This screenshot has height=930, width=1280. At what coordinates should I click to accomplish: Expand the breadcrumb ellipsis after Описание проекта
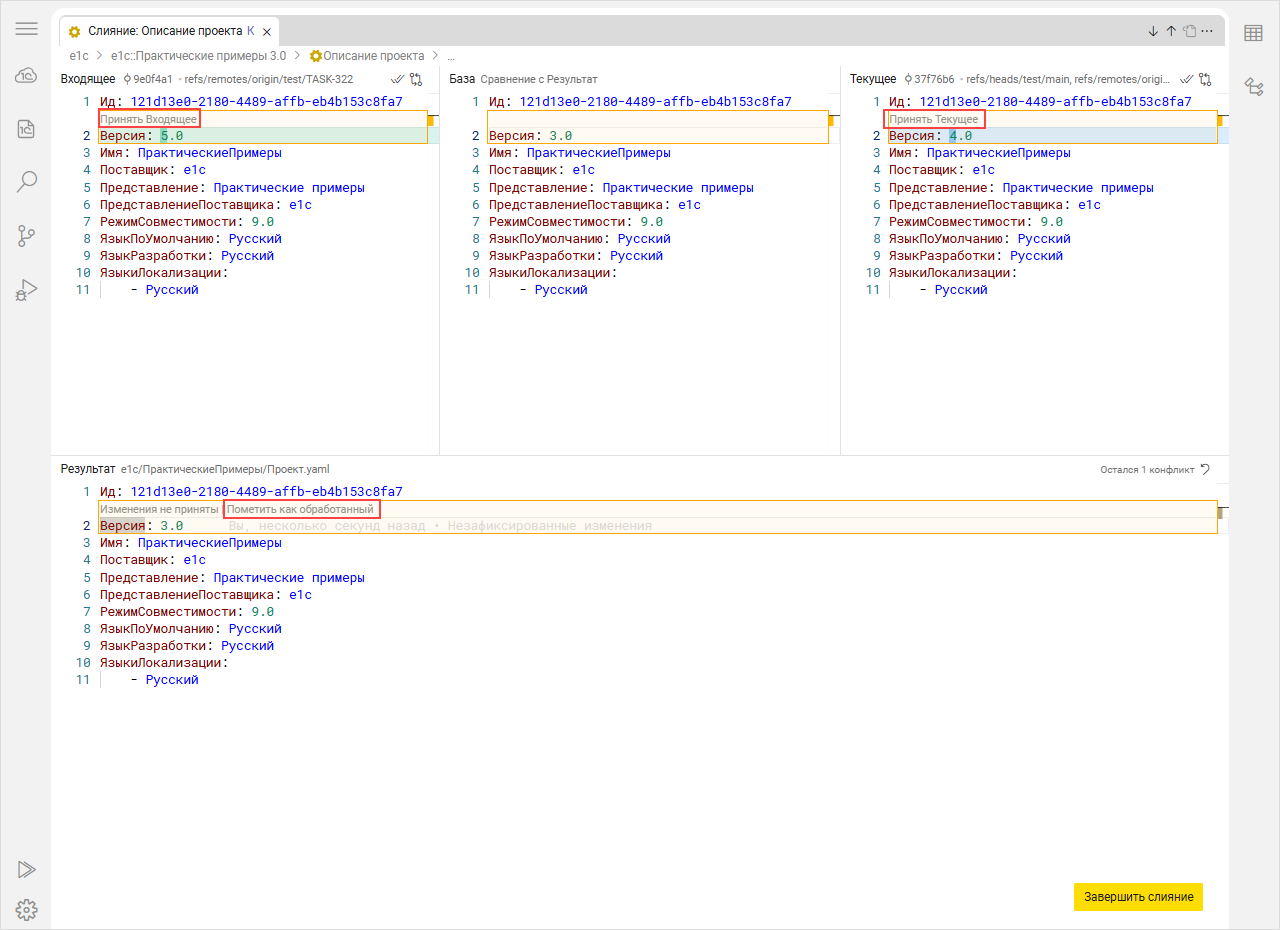(451, 56)
